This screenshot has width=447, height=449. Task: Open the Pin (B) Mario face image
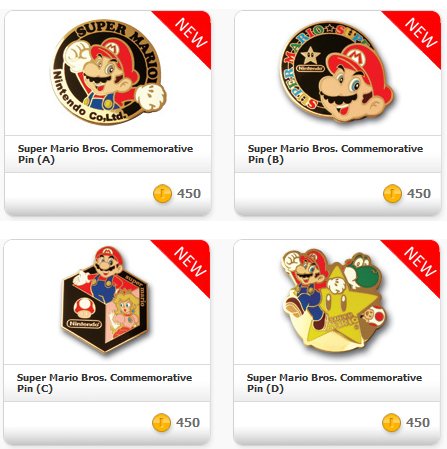(337, 71)
